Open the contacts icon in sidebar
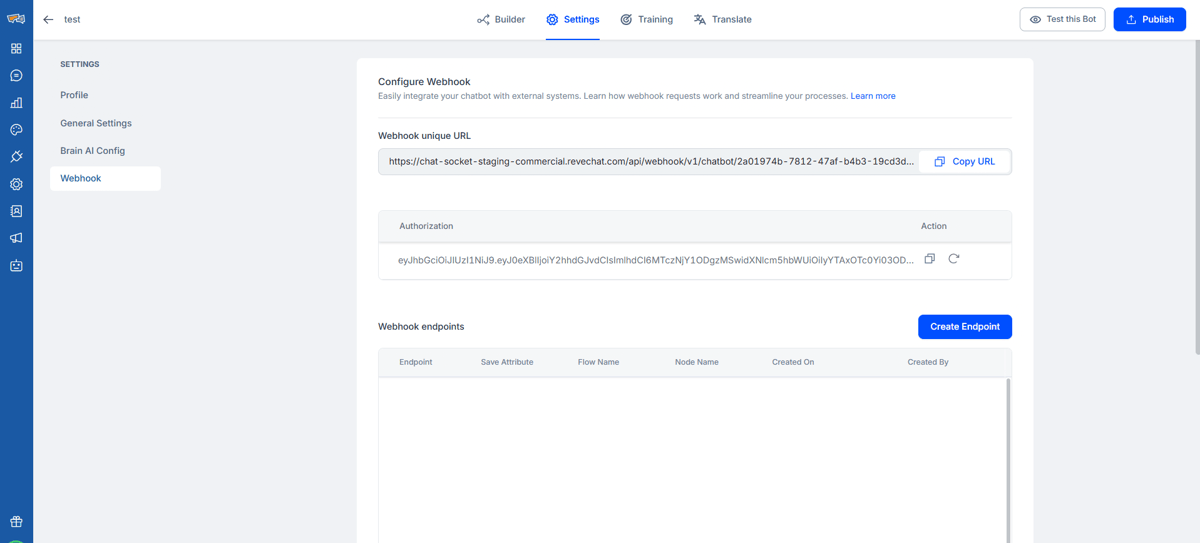Image resolution: width=1200 pixels, height=543 pixels. (16, 211)
